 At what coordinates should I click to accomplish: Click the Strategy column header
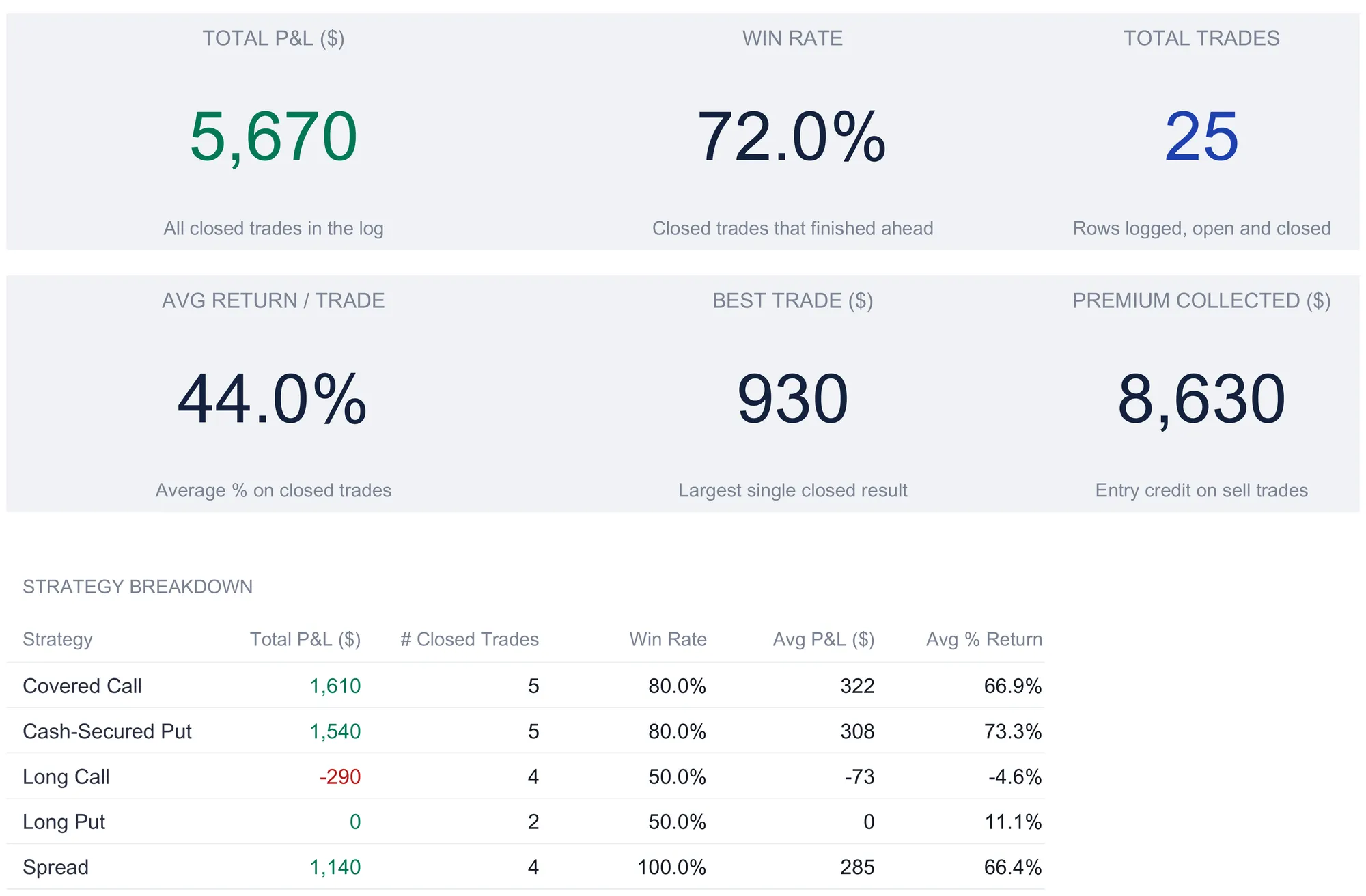[x=57, y=639]
